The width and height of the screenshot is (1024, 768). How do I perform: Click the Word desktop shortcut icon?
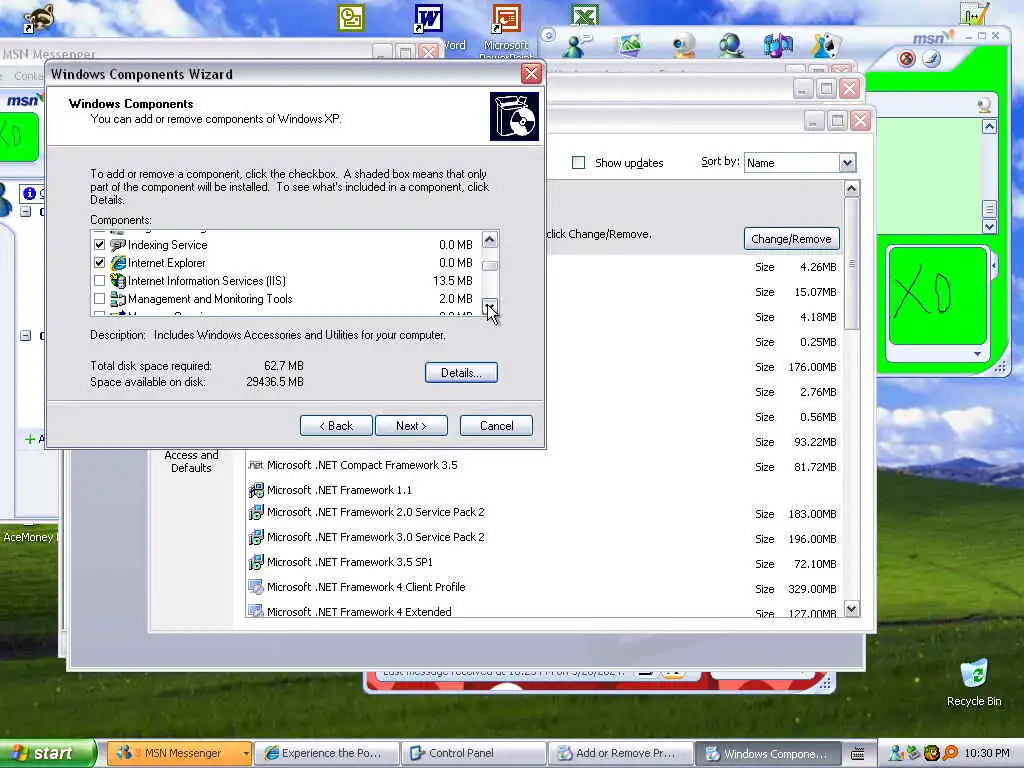click(428, 18)
